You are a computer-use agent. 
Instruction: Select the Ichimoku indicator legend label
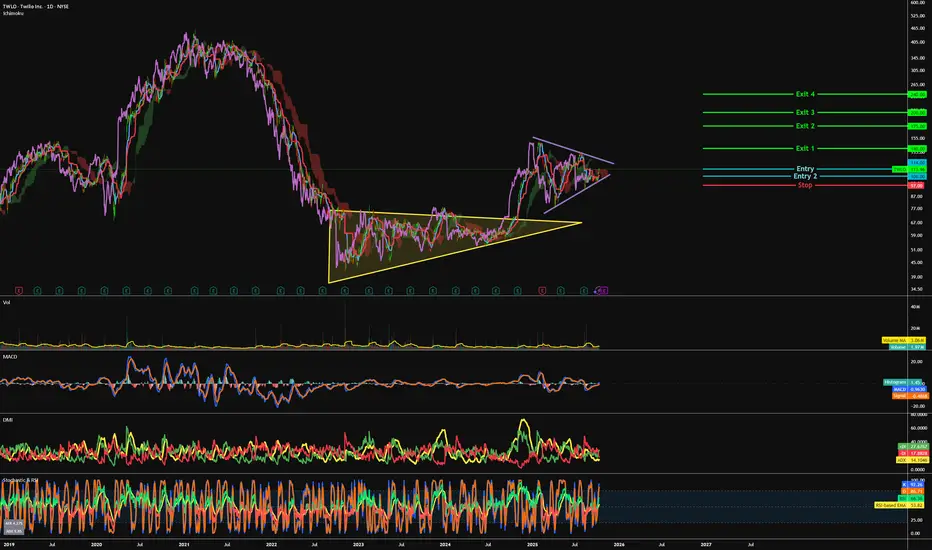(x=13, y=13)
